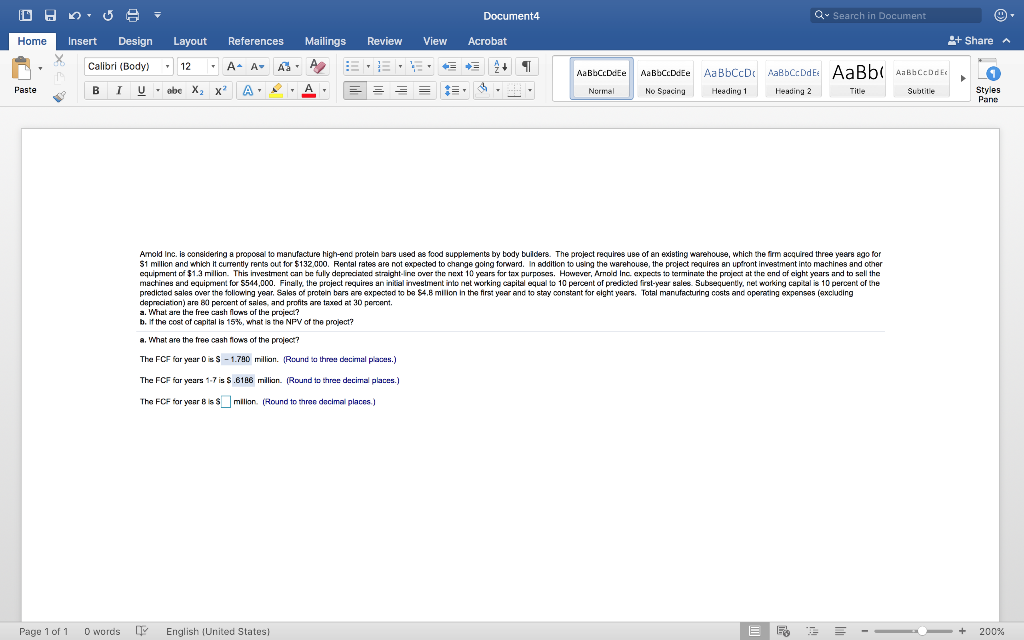Apply the Subtitle style

click(x=921, y=78)
